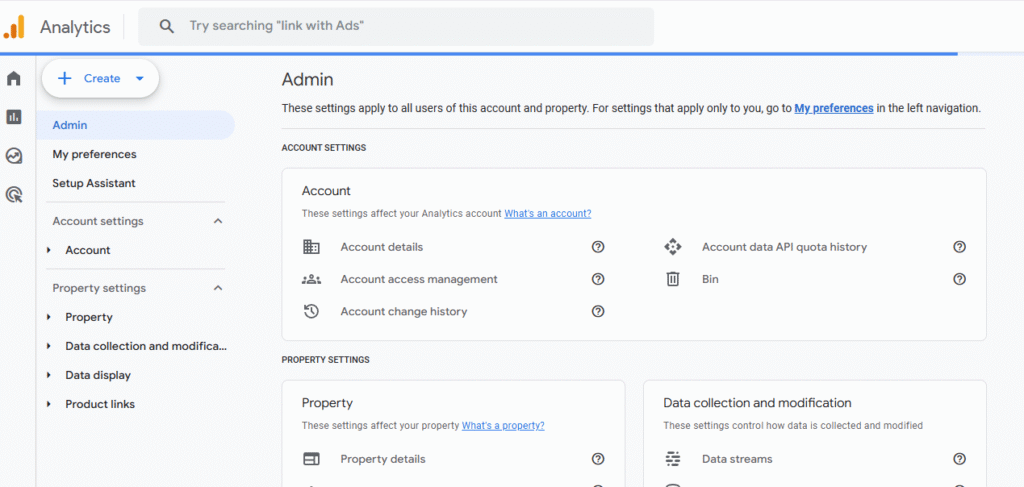Screen dimensions: 1024x487
Task: Expand the Account tree arrow
Action: pos(49,250)
